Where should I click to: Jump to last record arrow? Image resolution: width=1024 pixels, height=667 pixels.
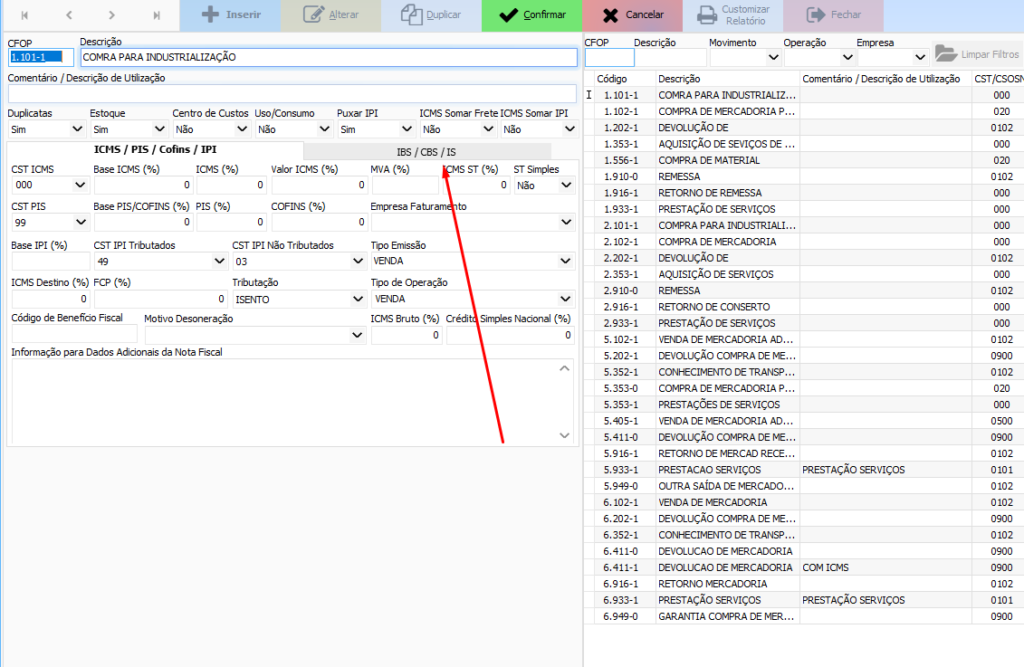pos(156,15)
